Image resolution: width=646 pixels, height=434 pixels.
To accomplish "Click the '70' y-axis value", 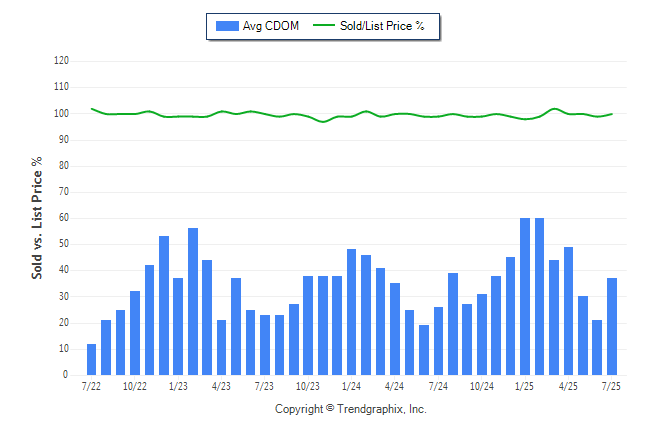I will coord(64,192).
